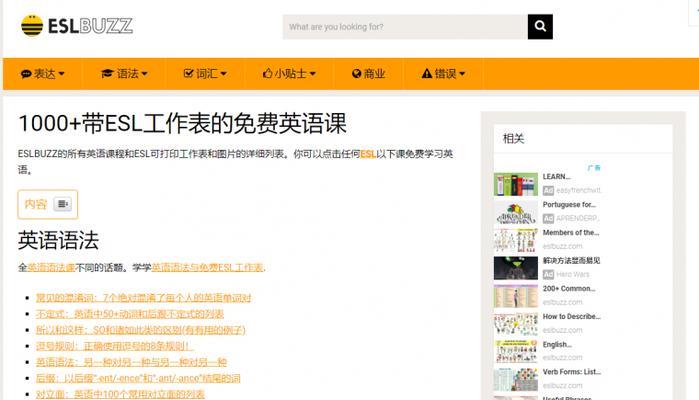Screen dimensions: 699x400
Task: Click the Hero Wars ad thumbnail image
Action: [x=516, y=268]
